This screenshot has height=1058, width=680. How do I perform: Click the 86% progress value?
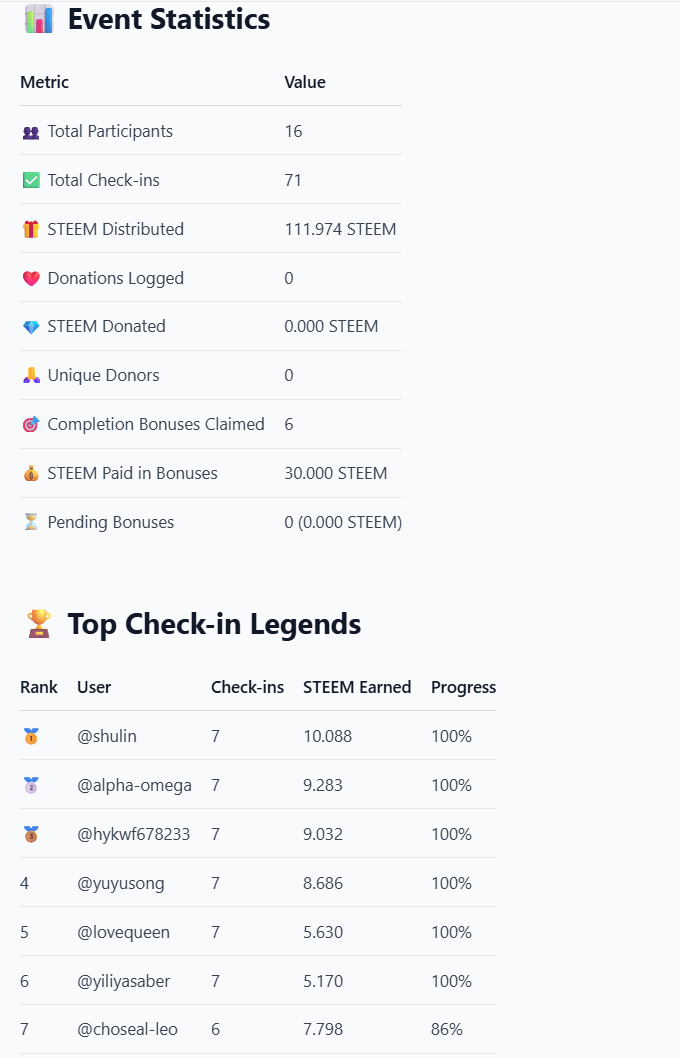click(x=447, y=1030)
